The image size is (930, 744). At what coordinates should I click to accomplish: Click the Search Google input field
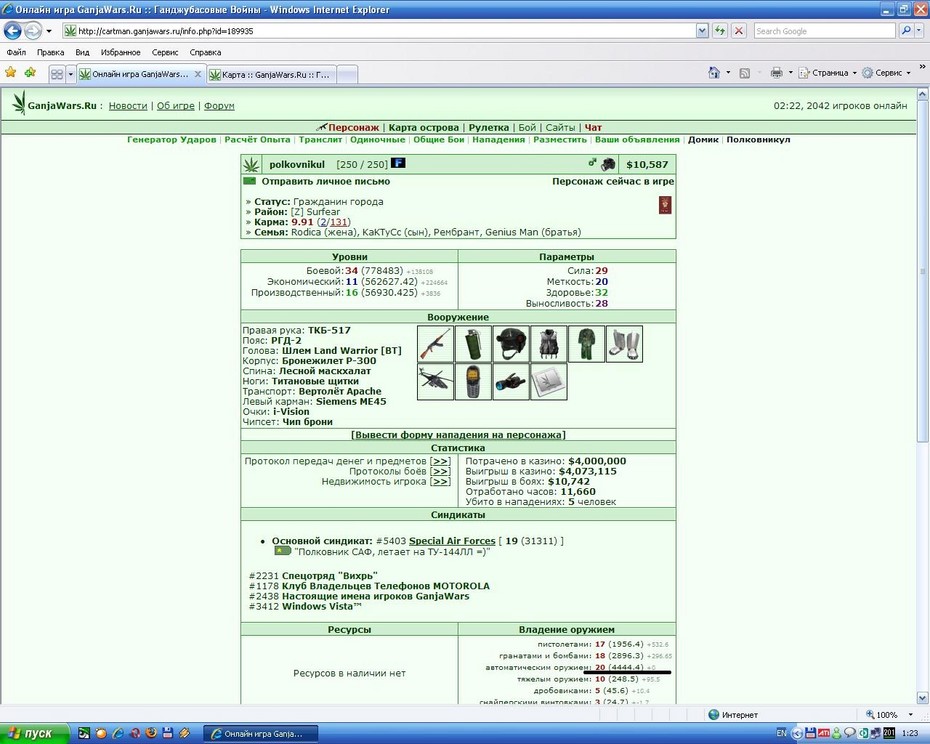point(824,31)
